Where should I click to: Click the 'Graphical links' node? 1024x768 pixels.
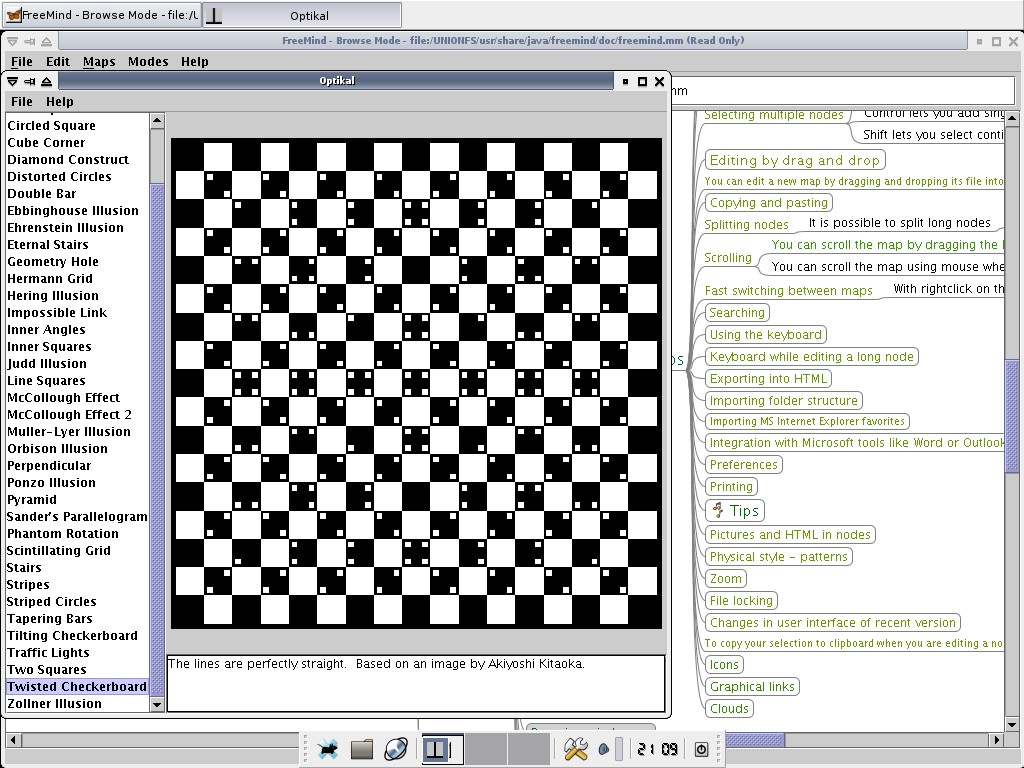coord(752,686)
